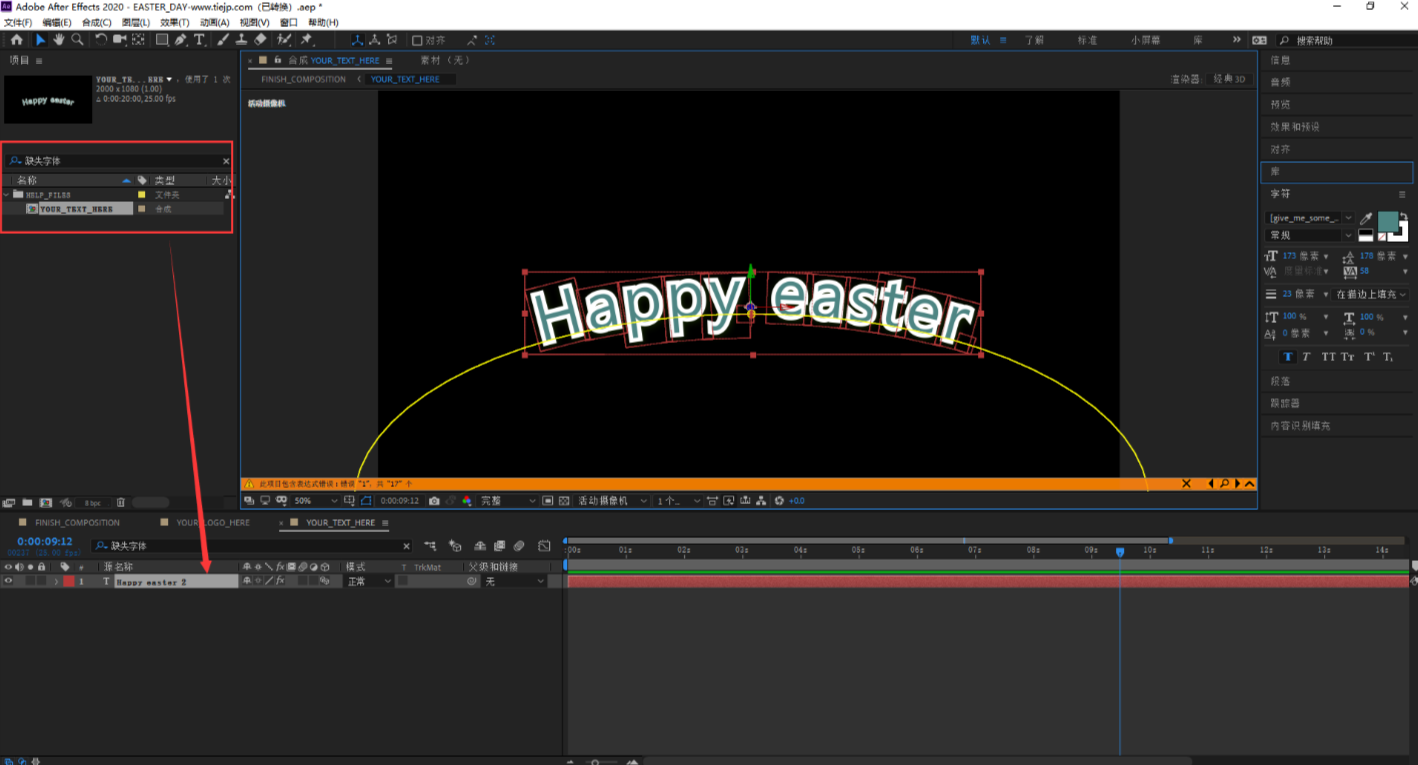1418x765 pixels.
Task: Open the 文件(F) menu
Action: 18,22
